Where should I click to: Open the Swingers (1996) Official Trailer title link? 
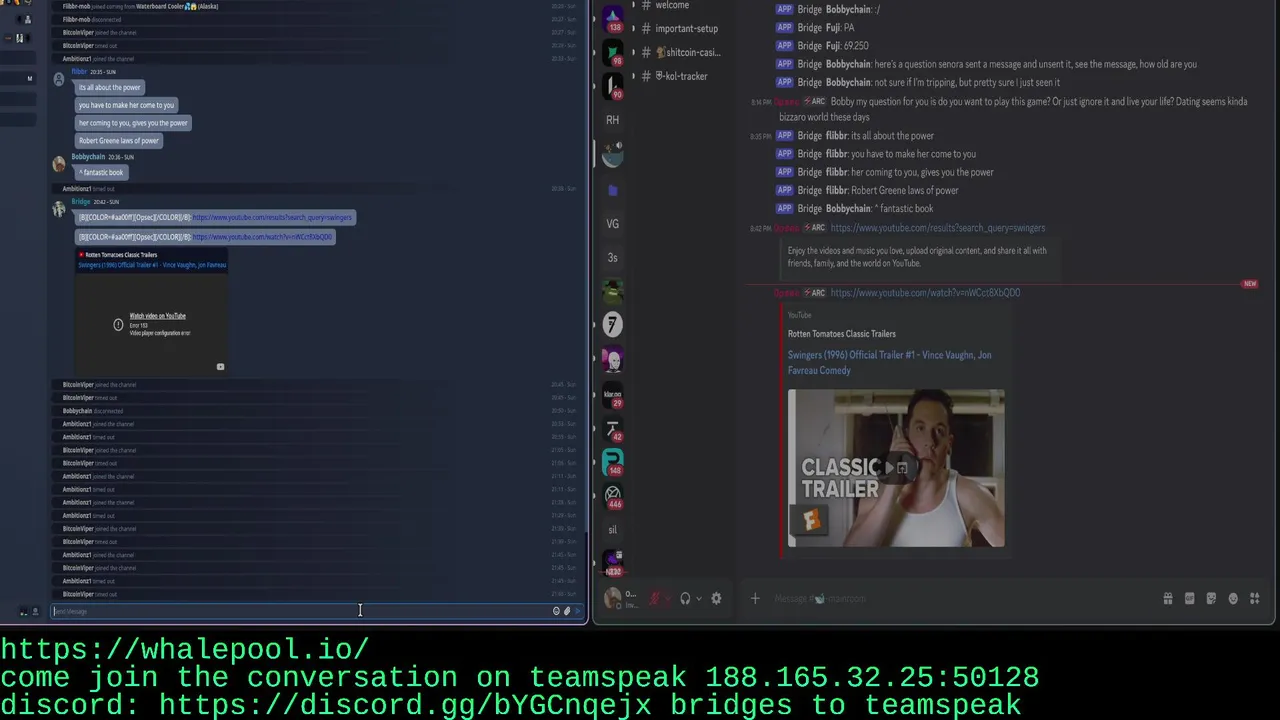tap(889, 362)
